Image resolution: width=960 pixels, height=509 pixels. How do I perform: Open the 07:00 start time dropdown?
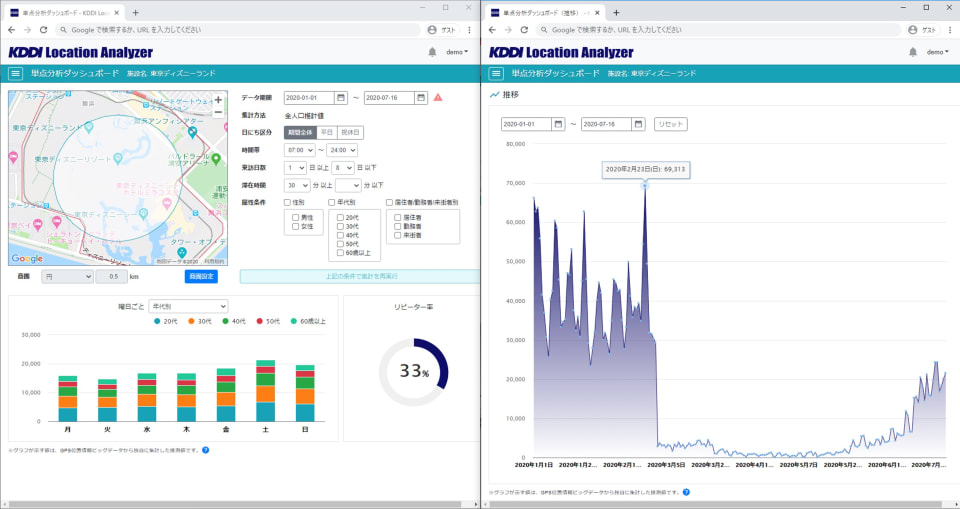coord(300,150)
